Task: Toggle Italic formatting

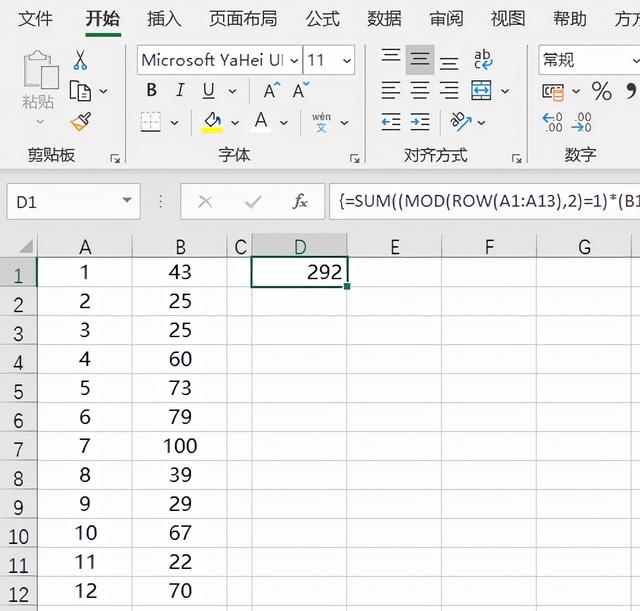Action: [180, 90]
